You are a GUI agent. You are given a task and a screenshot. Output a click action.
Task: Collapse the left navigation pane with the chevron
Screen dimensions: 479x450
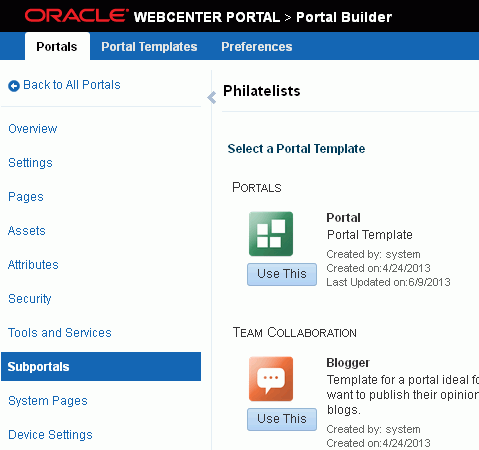point(212,98)
